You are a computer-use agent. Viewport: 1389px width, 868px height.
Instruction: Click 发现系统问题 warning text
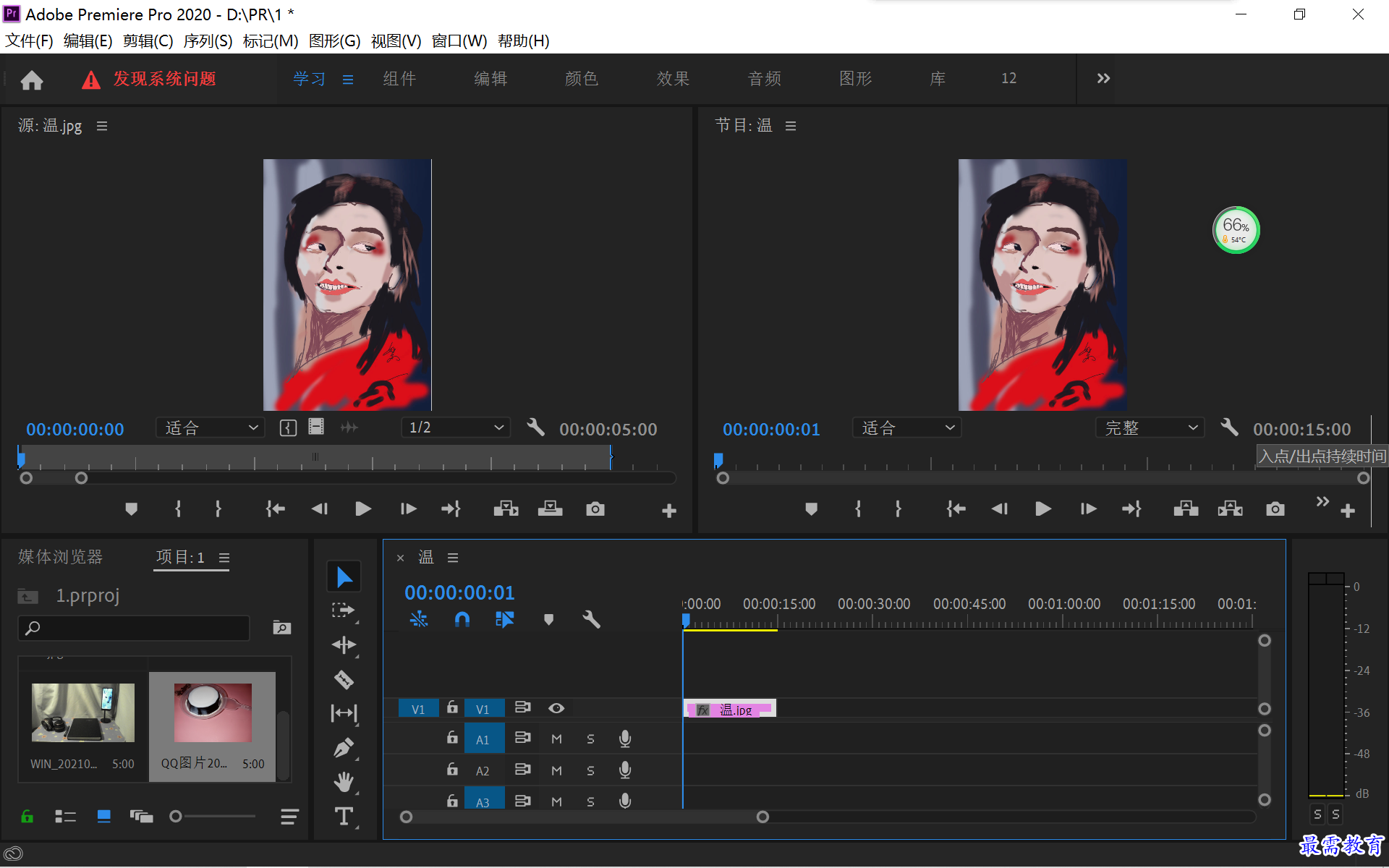tap(165, 79)
